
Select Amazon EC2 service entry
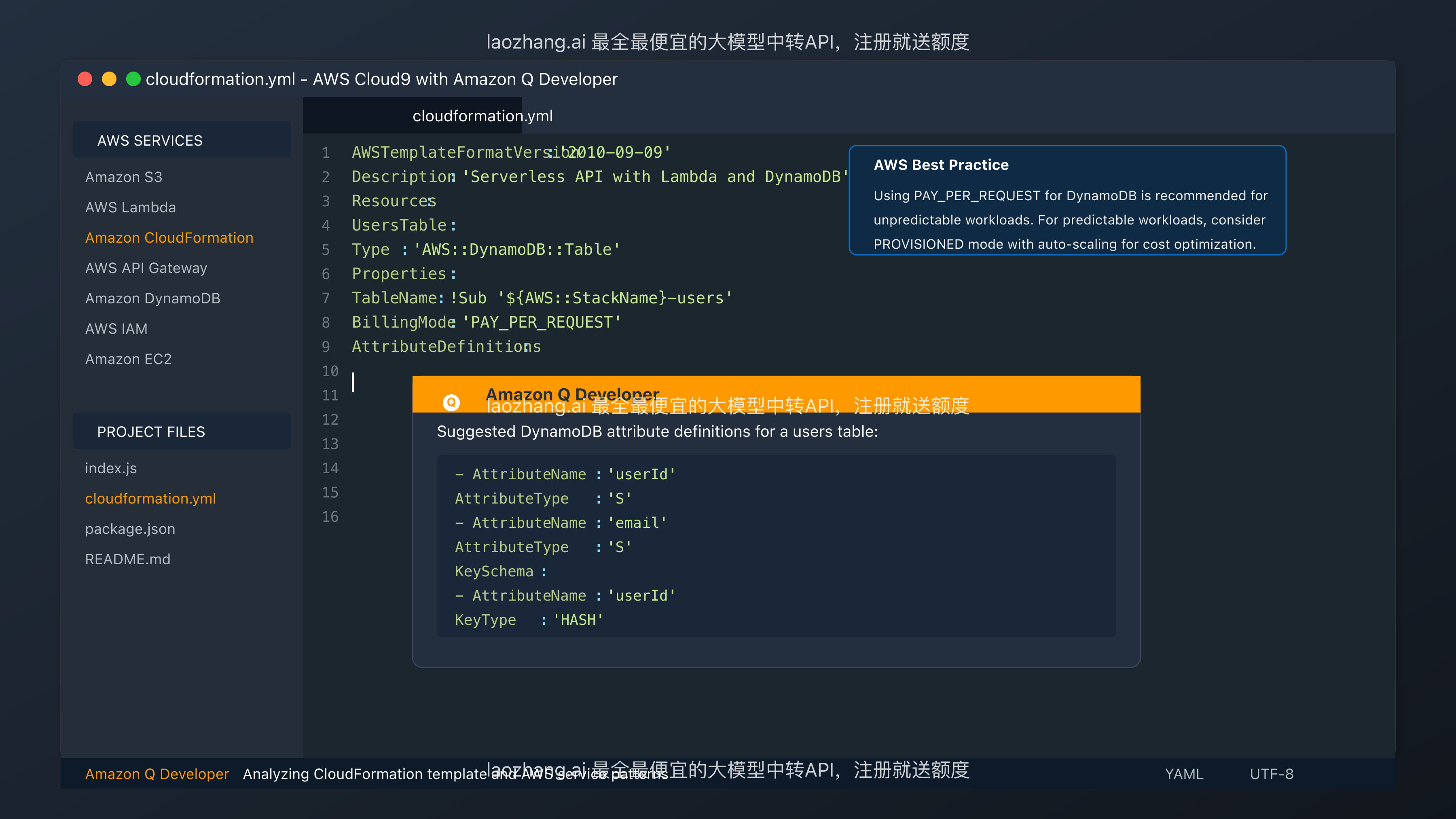tap(129, 358)
